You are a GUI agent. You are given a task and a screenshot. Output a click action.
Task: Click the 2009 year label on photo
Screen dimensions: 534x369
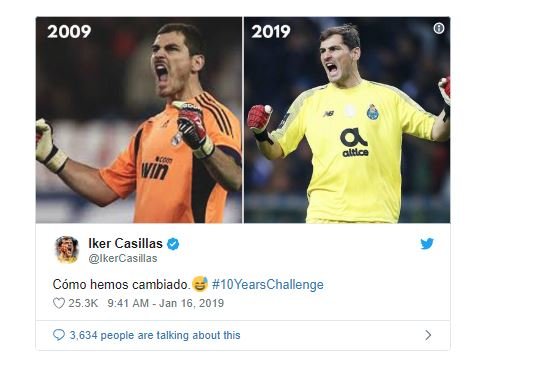click(69, 32)
